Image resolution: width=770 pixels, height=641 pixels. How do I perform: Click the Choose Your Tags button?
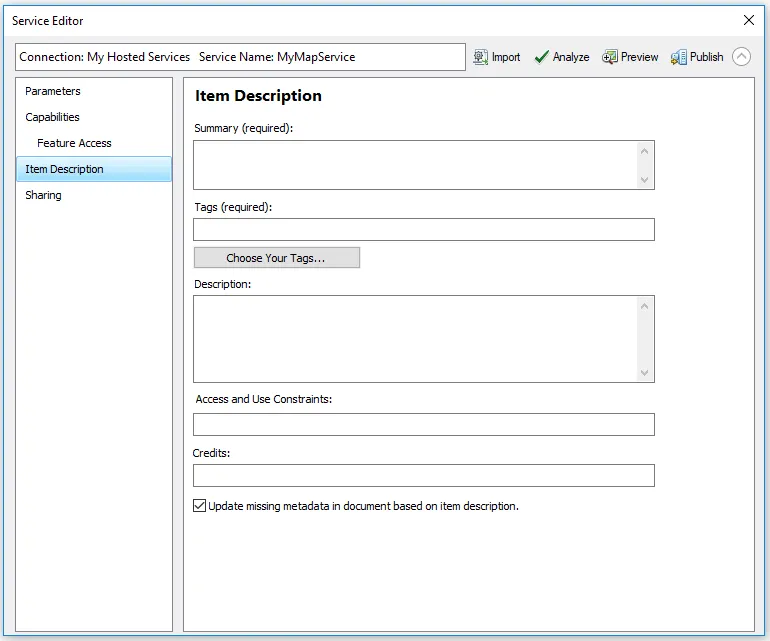click(276, 258)
